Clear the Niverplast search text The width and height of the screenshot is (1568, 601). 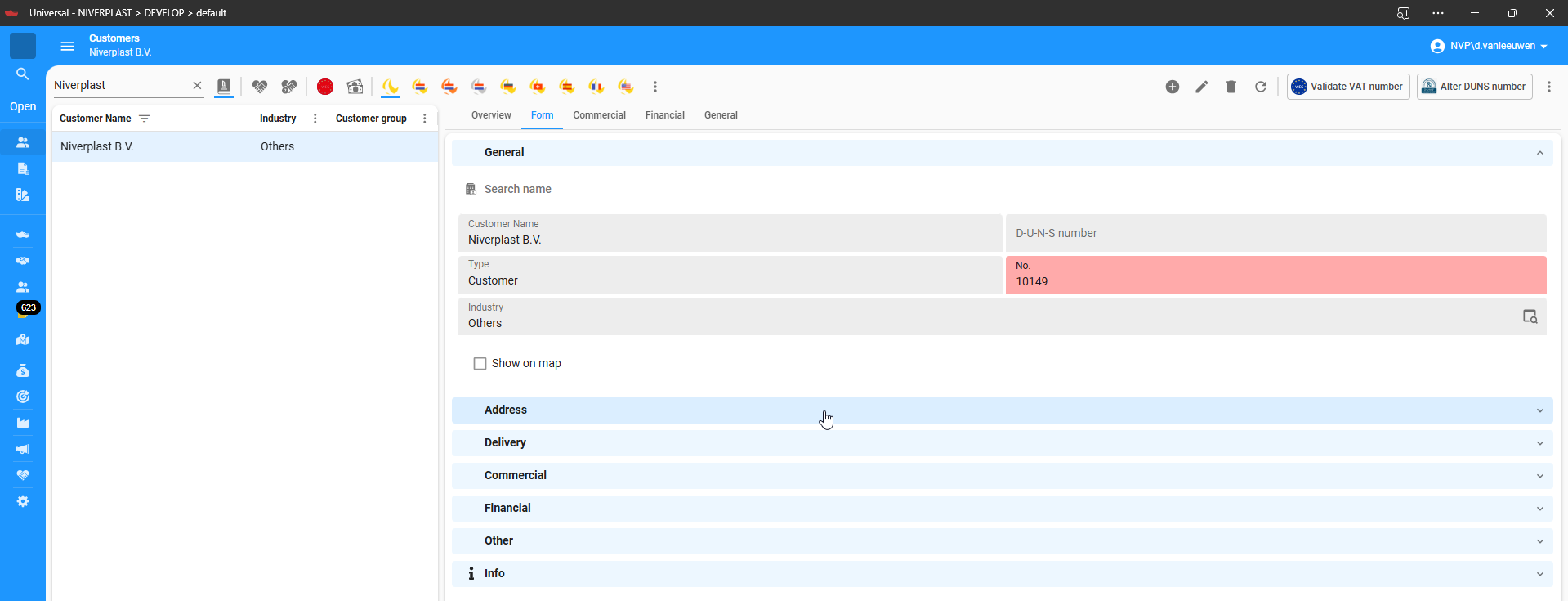(197, 85)
